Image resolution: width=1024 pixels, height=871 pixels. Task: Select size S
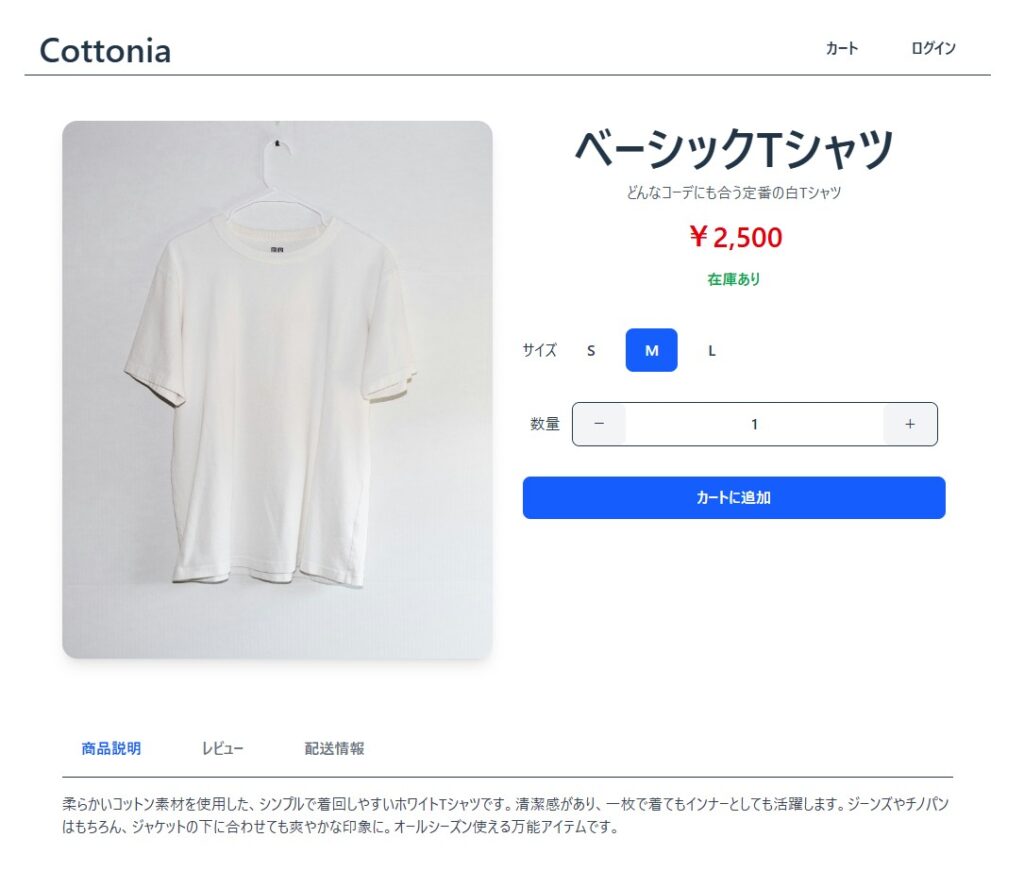coord(591,350)
